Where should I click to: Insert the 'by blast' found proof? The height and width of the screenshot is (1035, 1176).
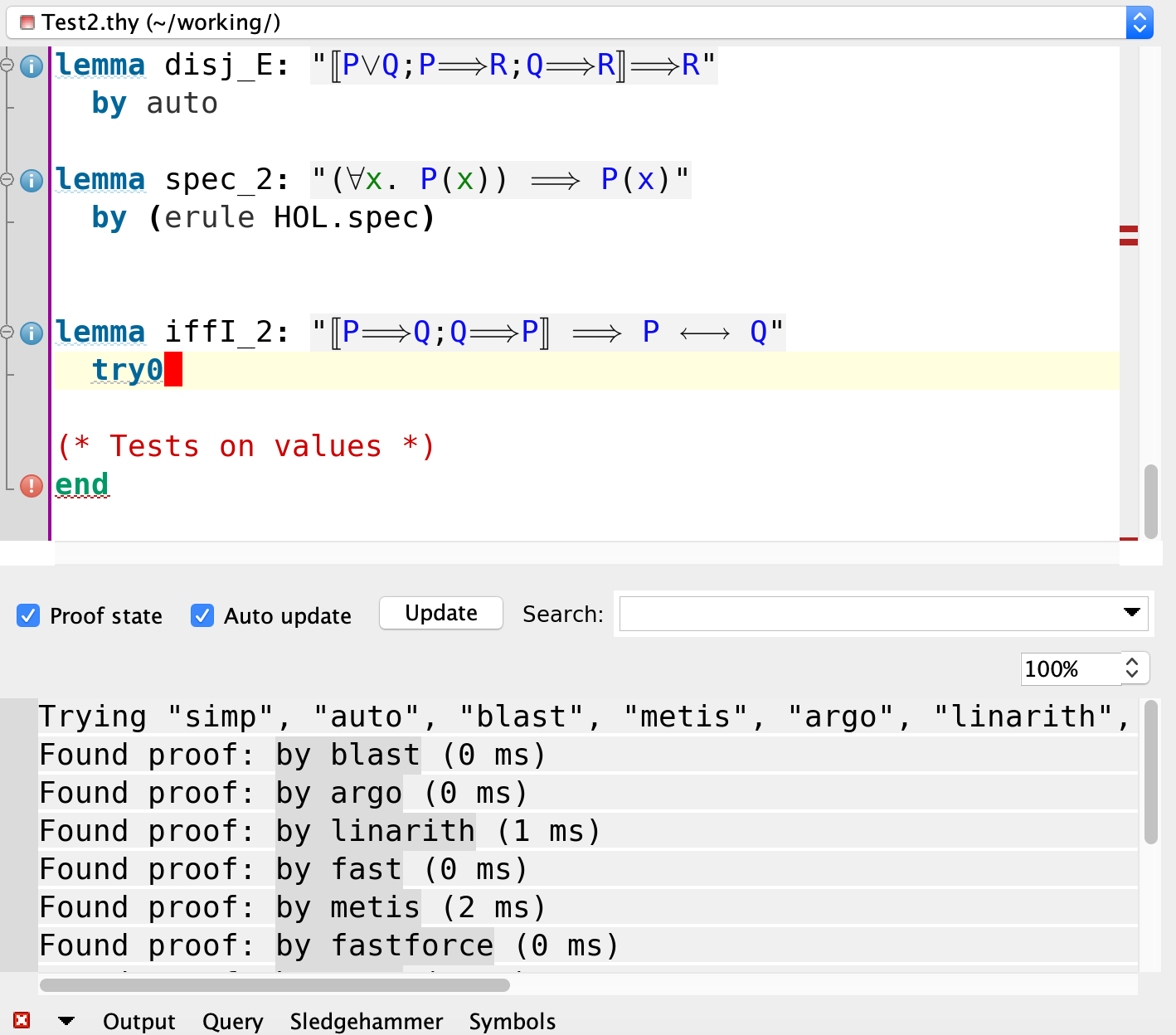[348, 755]
